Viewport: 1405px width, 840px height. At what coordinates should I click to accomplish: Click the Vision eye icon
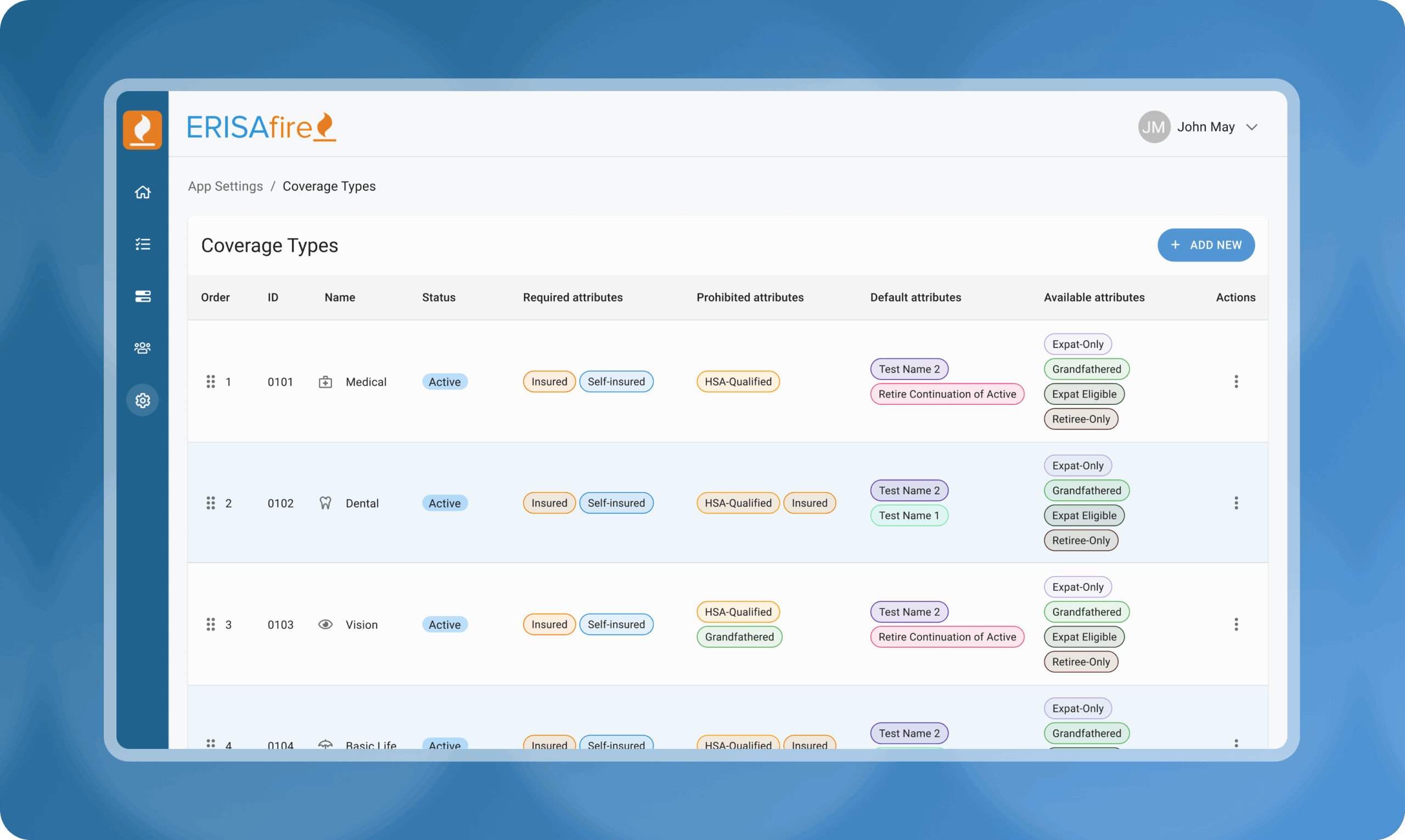click(x=325, y=624)
